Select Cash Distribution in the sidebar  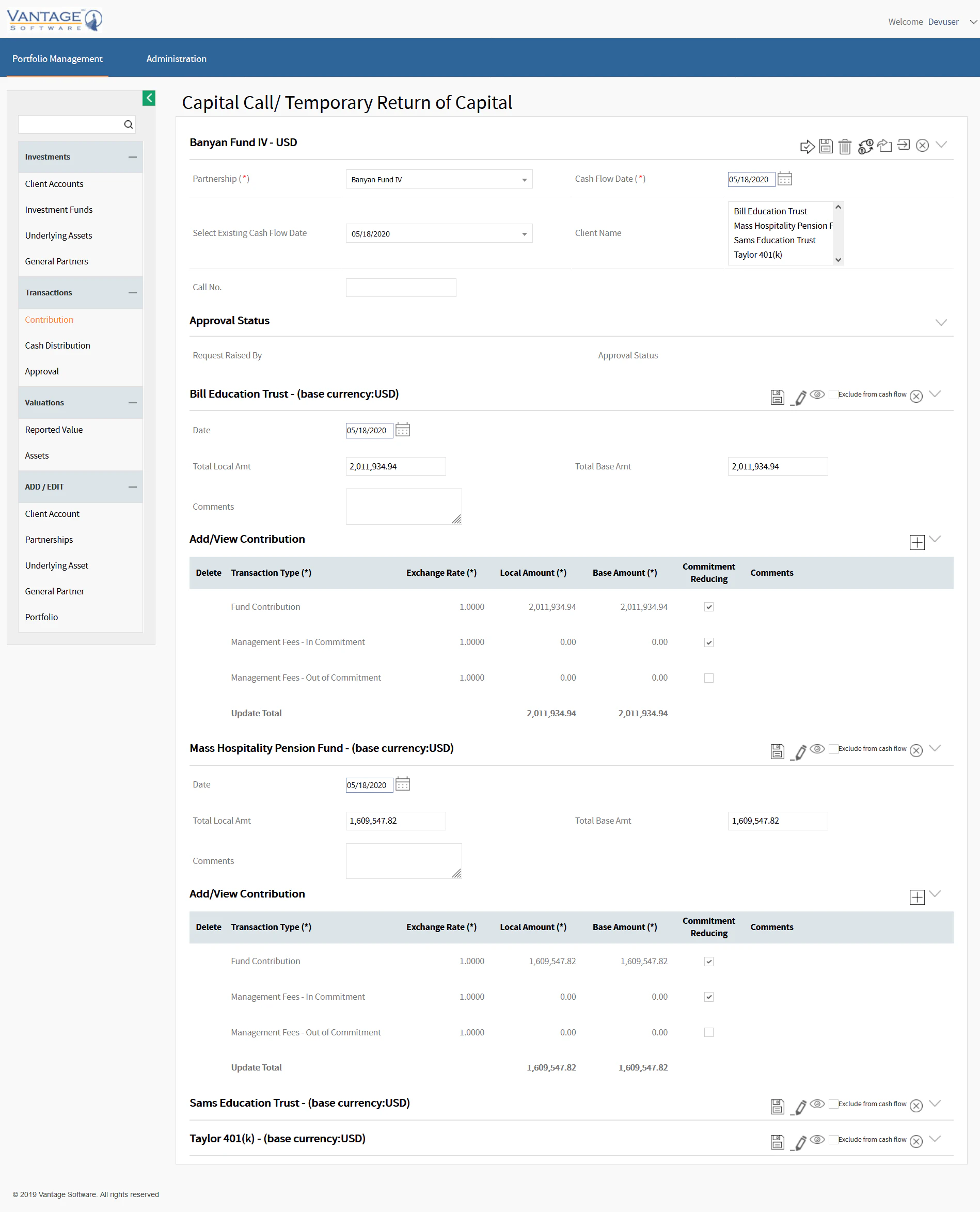point(58,345)
